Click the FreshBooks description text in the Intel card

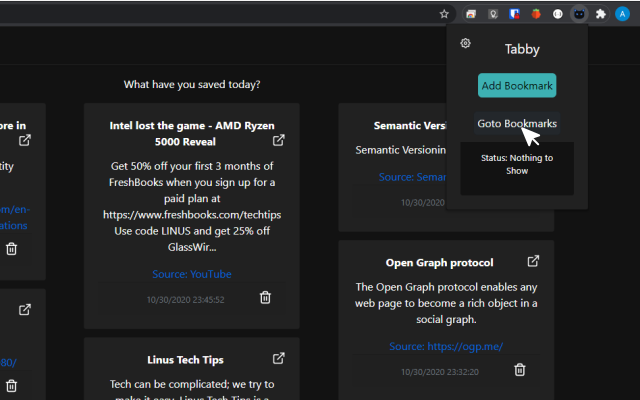tap(192, 206)
